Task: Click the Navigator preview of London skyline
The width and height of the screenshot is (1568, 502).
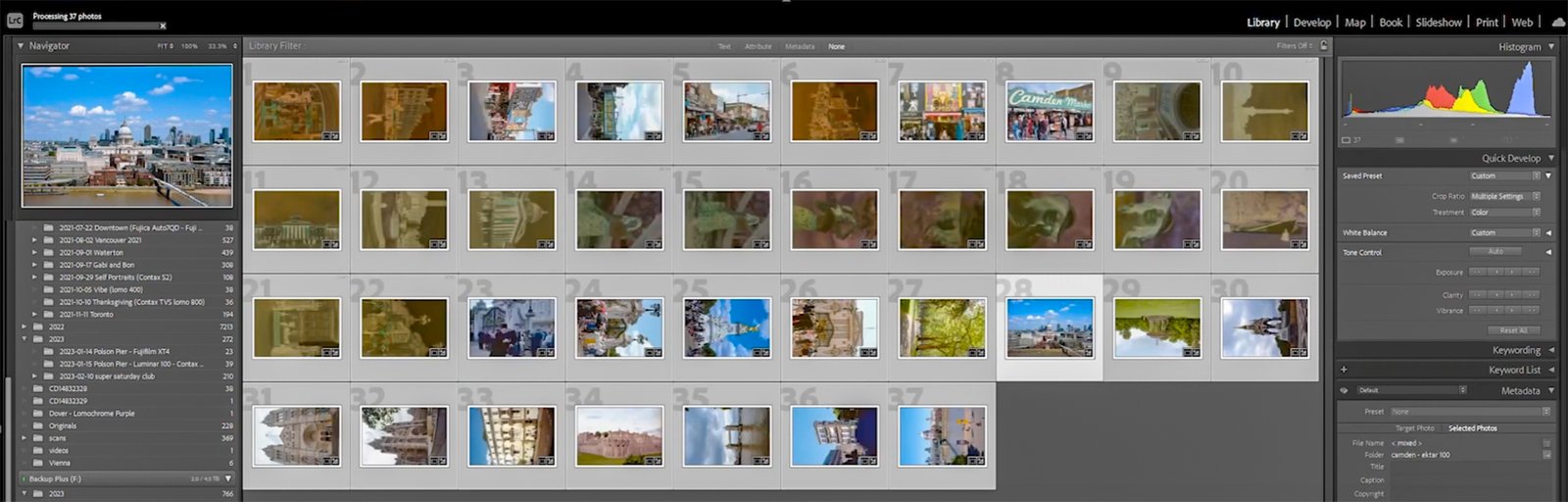Action: [127, 135]
